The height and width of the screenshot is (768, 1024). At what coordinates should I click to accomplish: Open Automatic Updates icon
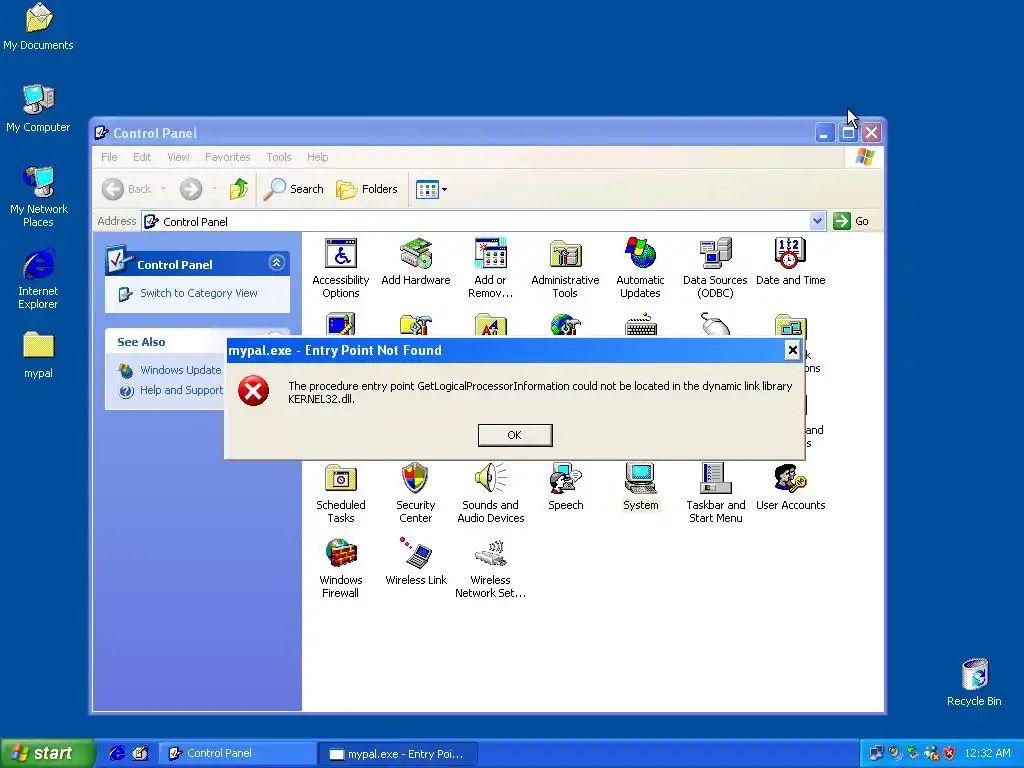640,267
